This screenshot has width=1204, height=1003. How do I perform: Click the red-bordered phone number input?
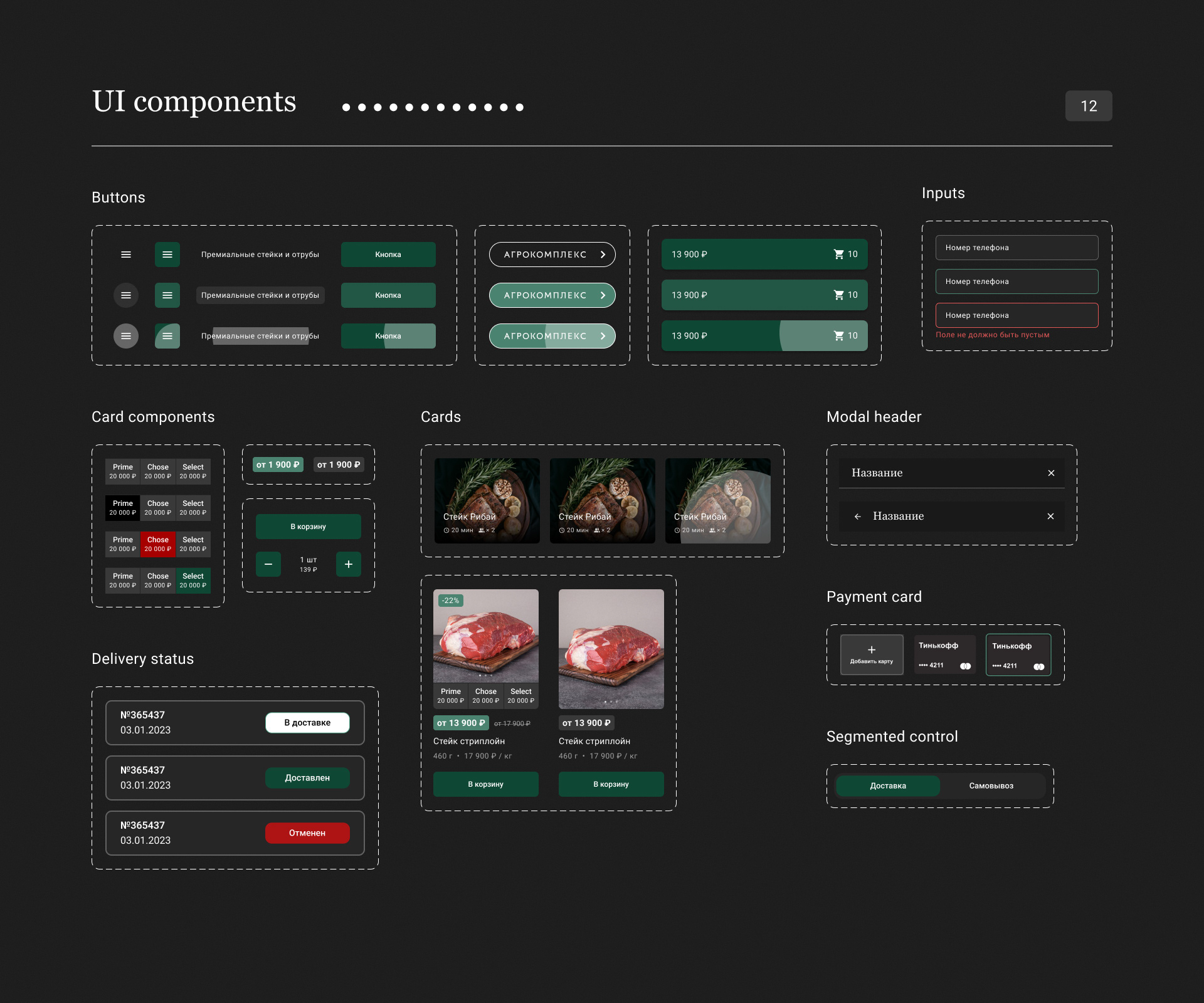[1017, 315]
